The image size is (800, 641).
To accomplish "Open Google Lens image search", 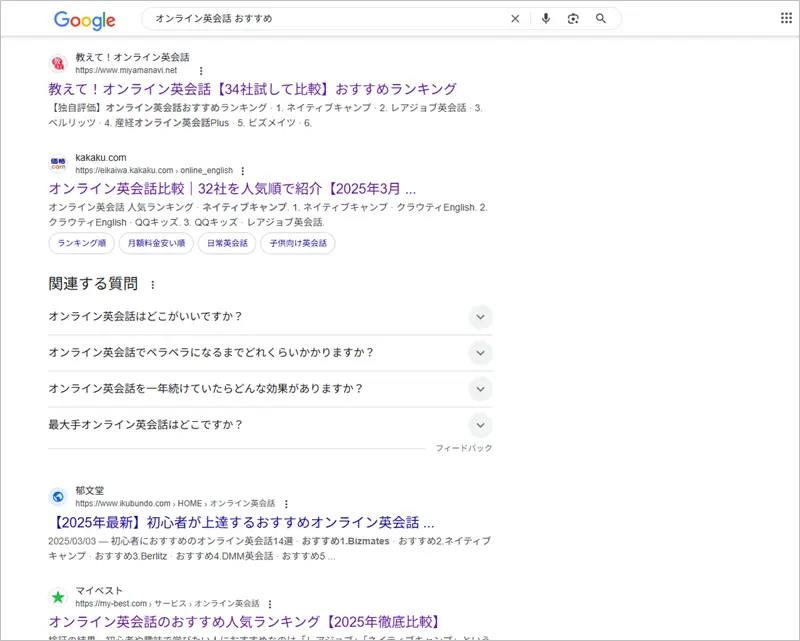I will pos(573,19).
